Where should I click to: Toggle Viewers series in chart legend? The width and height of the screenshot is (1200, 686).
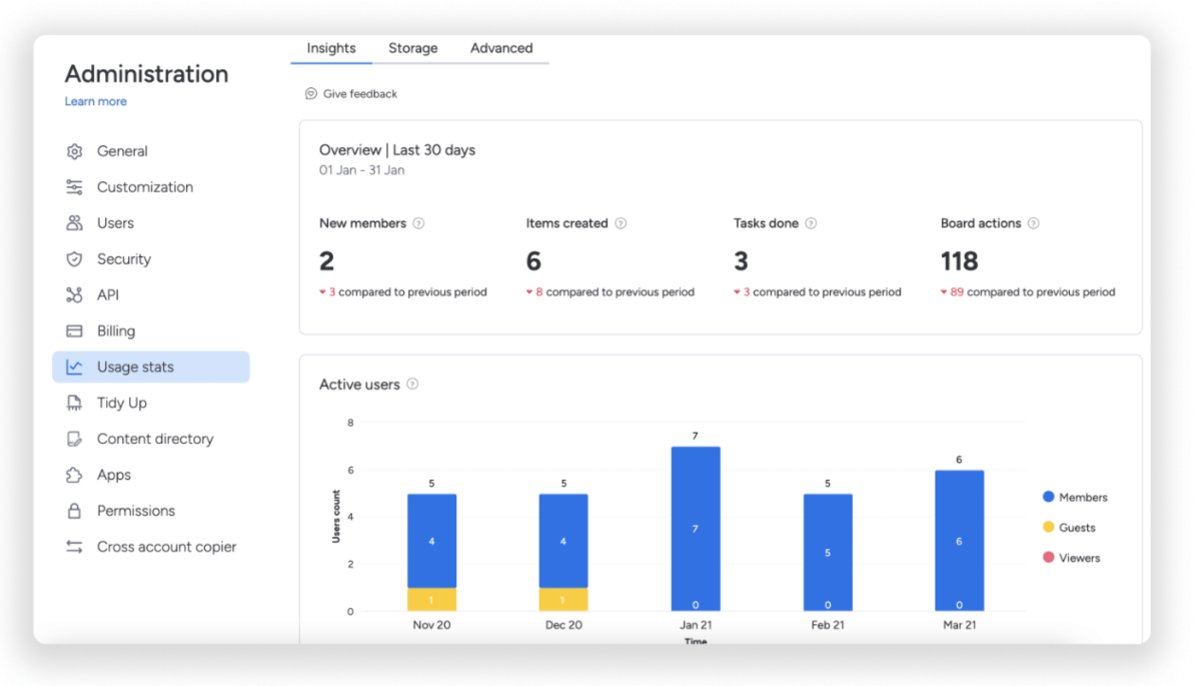click(1070, 558)
